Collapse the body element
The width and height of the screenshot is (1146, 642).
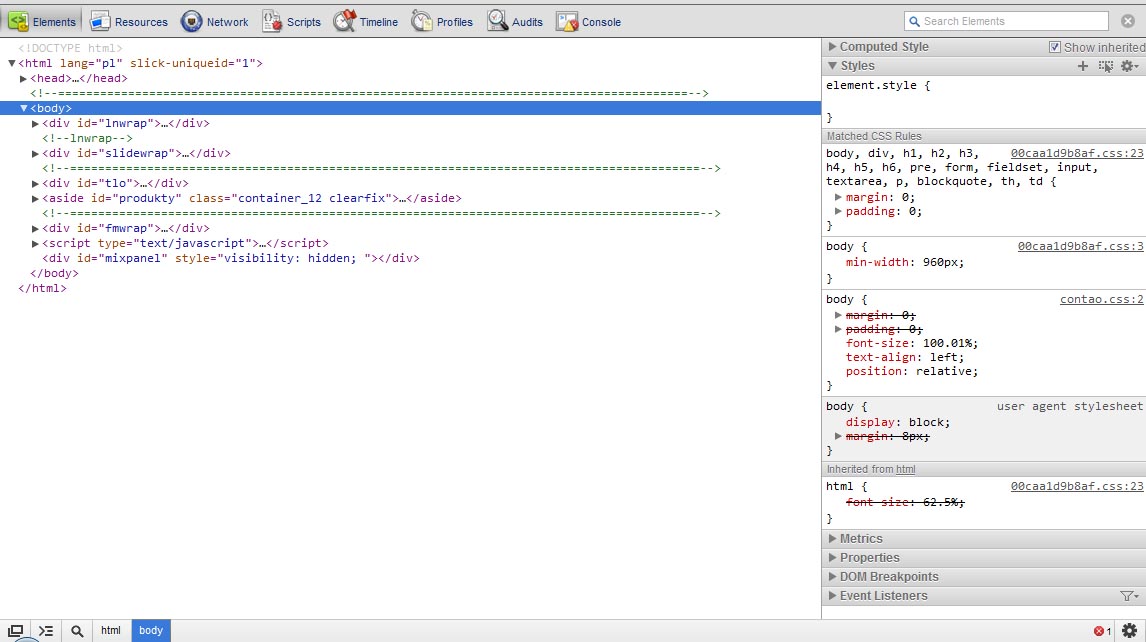[x=23, y=108]
